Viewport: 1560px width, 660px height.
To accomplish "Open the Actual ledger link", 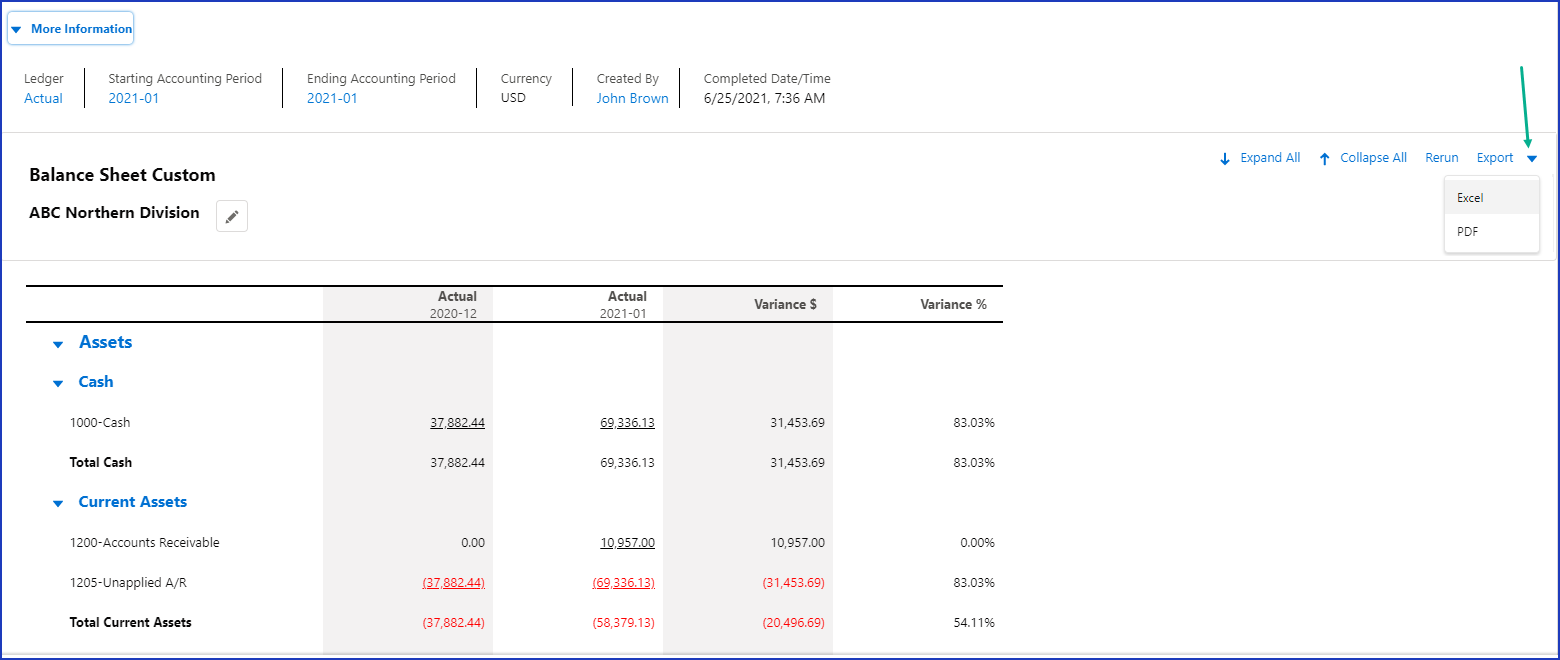I will 43,98.
